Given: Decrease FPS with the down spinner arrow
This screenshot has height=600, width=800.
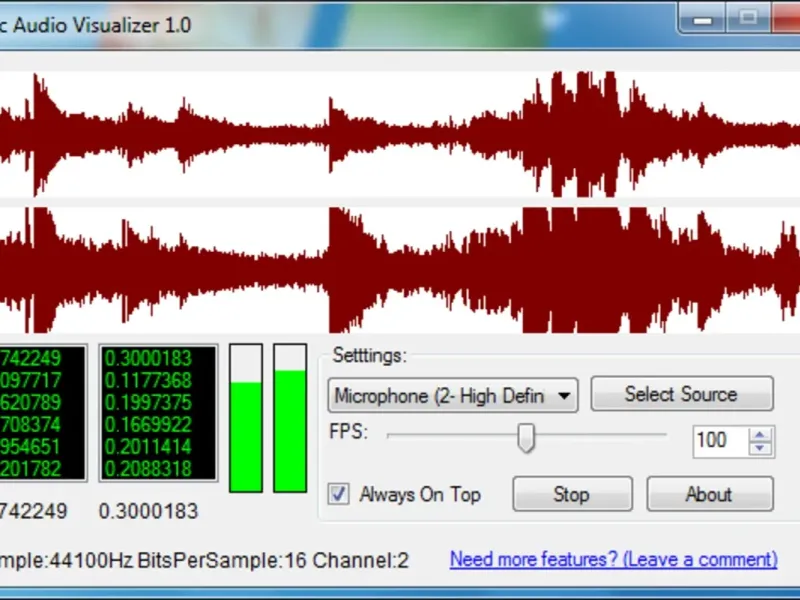Looking at the screenshot, I should click(760, 448).
